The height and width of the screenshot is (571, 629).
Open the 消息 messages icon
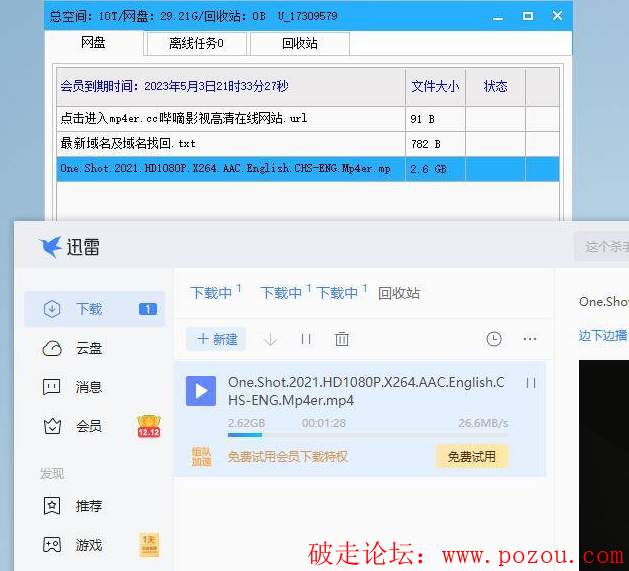coord(52,387)
